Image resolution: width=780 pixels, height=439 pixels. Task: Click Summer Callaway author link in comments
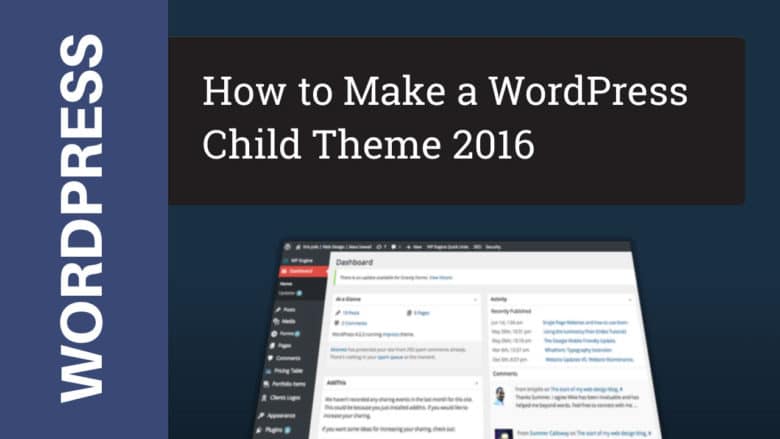(x=549, y=433)
